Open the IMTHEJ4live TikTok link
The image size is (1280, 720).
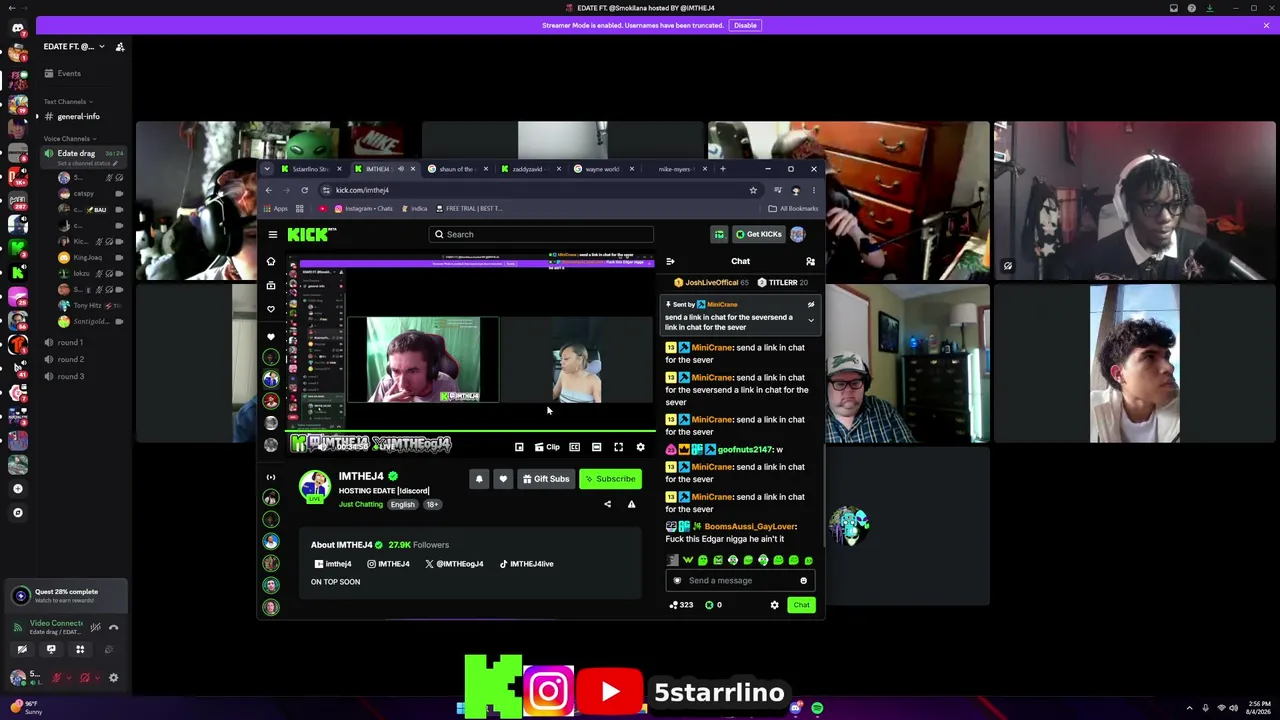coord(526,564)
